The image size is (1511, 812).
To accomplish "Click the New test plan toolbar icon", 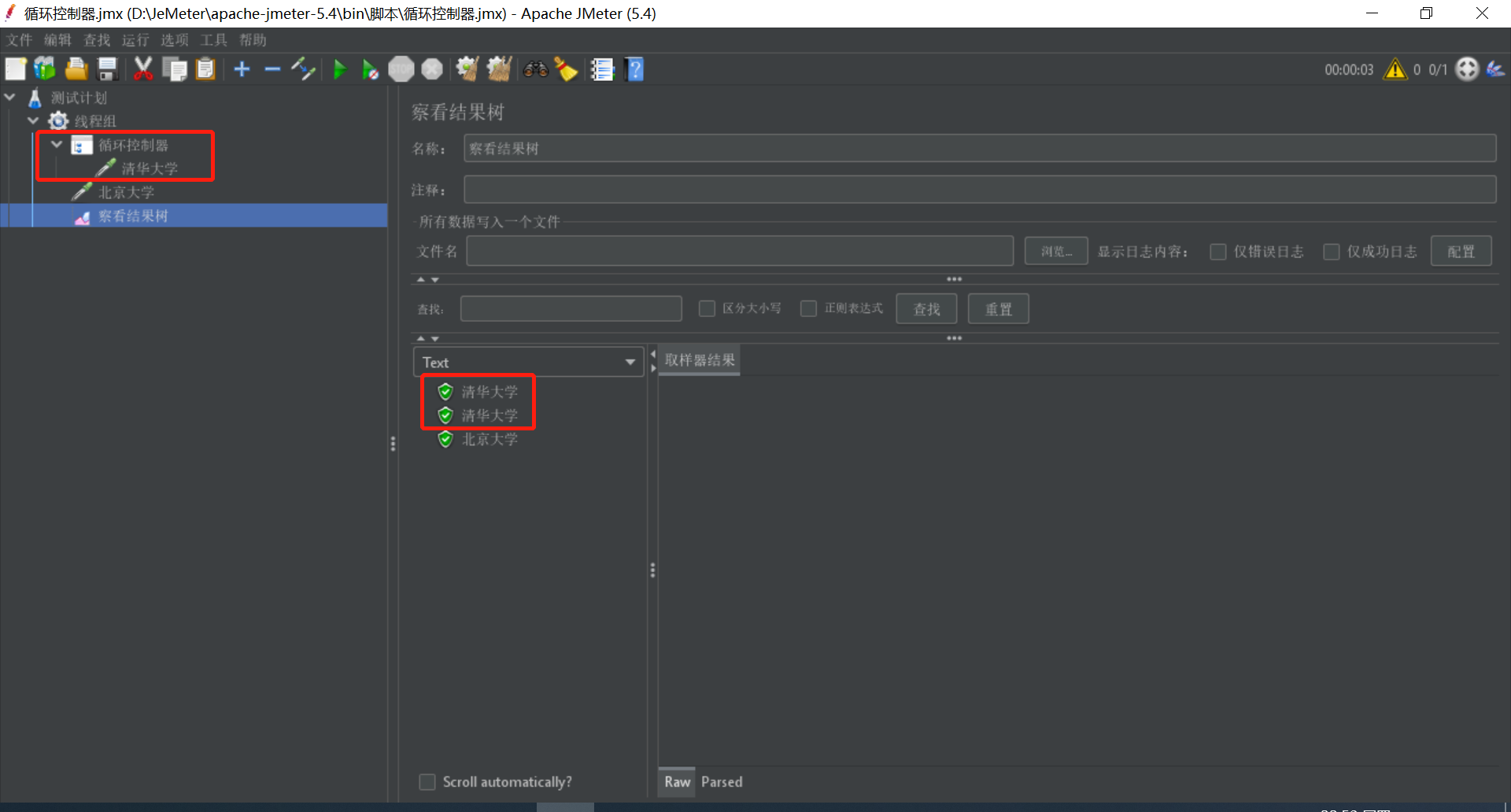I will [16, 69].
